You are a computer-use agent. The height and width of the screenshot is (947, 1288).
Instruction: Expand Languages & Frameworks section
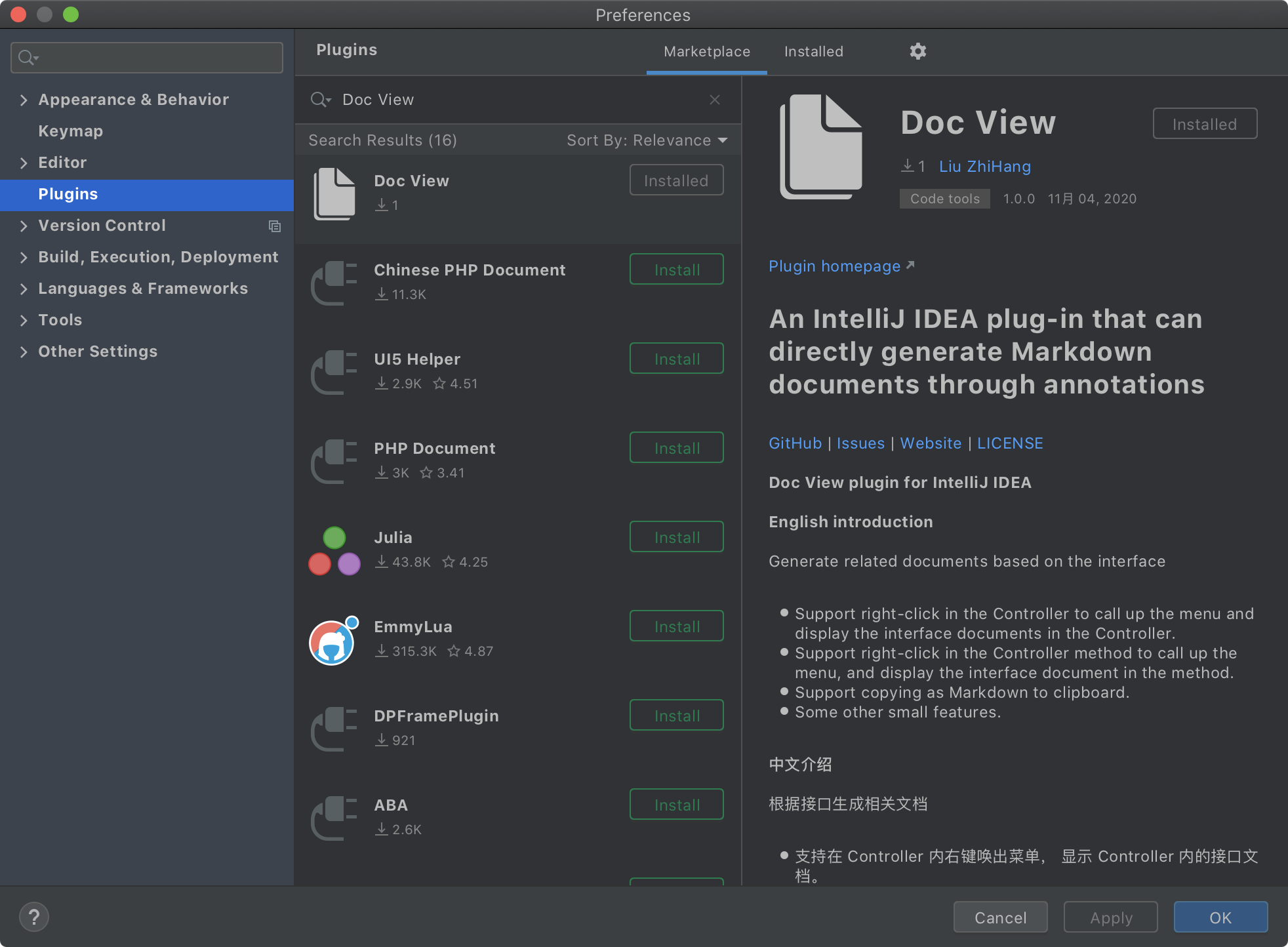tap(24, 289)
